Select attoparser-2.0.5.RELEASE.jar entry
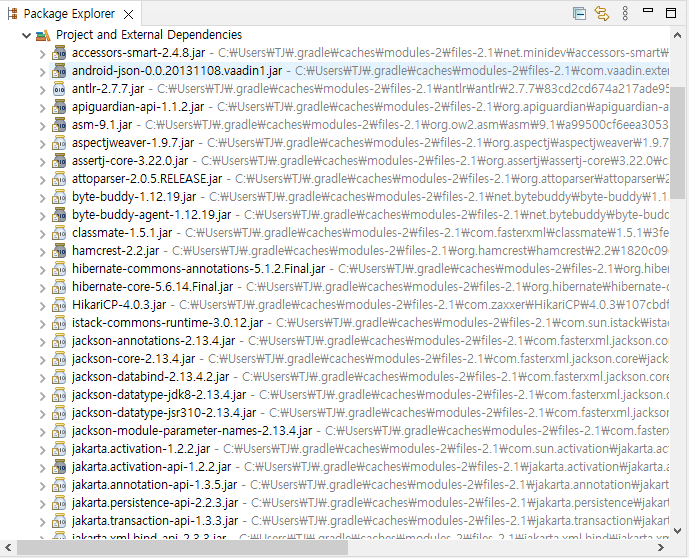This screenshot has width=689, height=558. (359, 179)
